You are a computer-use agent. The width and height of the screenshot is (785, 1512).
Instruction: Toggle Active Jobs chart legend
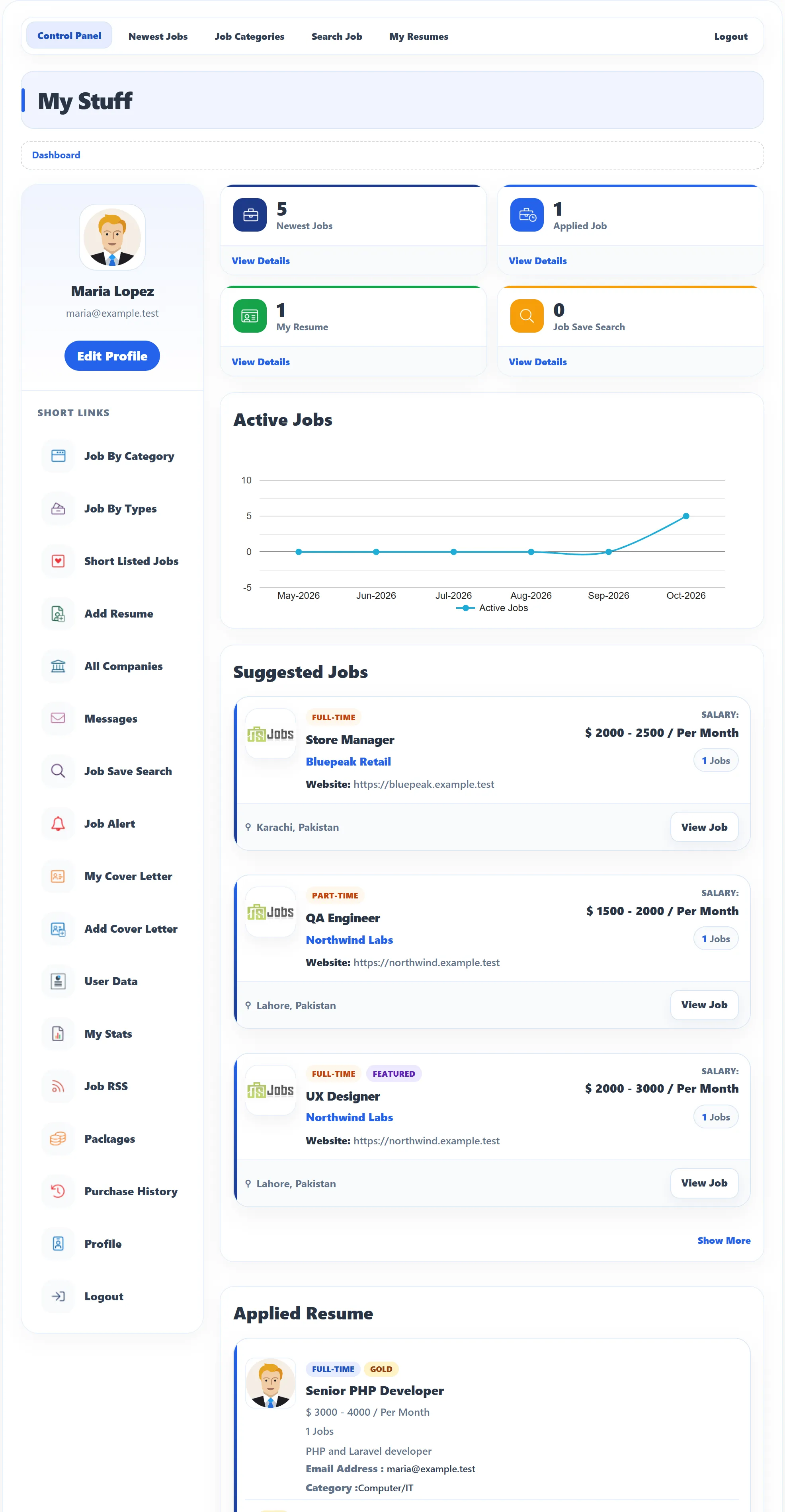click(x=492, y=608)
